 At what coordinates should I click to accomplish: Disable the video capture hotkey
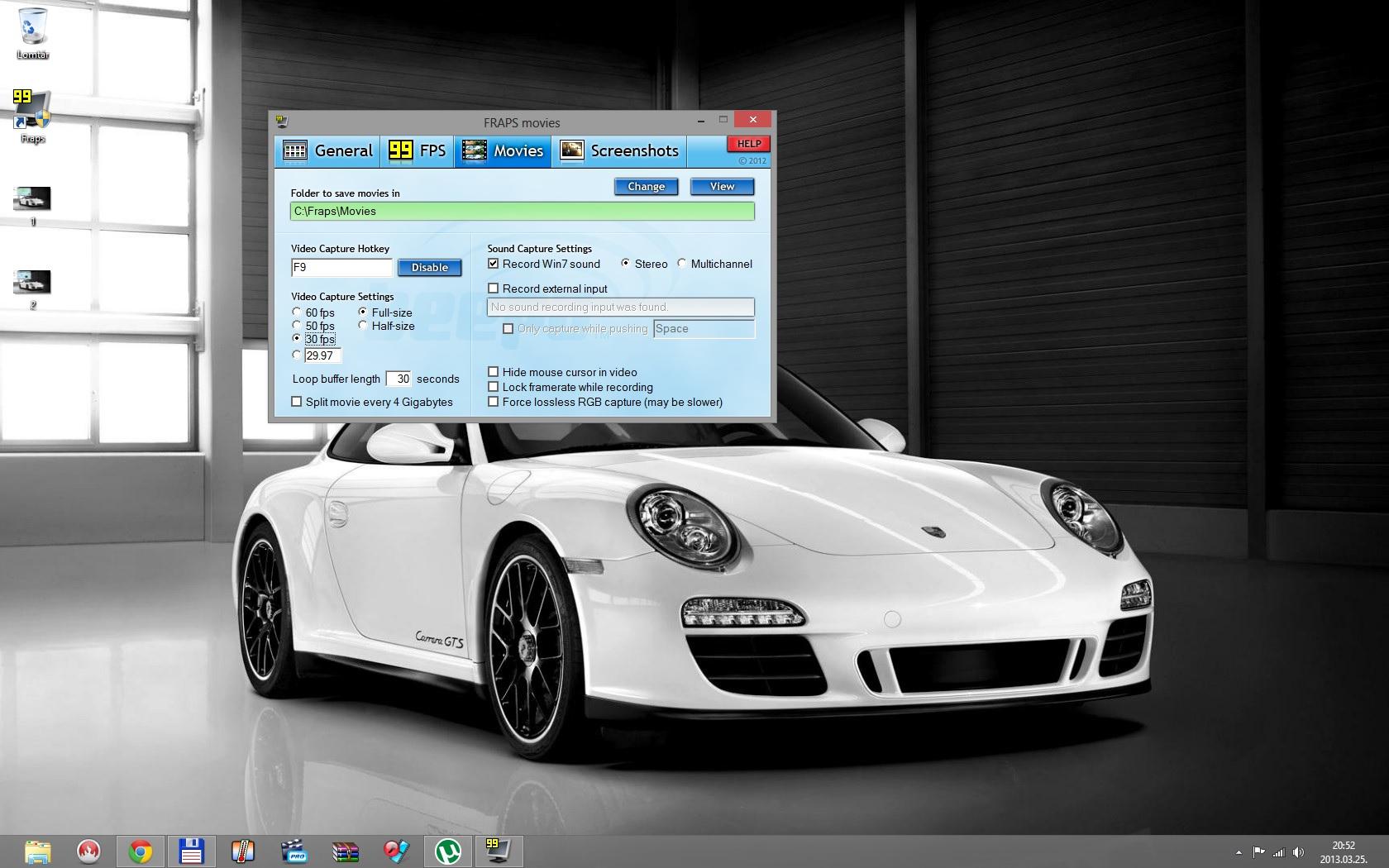tap(429, 268)
